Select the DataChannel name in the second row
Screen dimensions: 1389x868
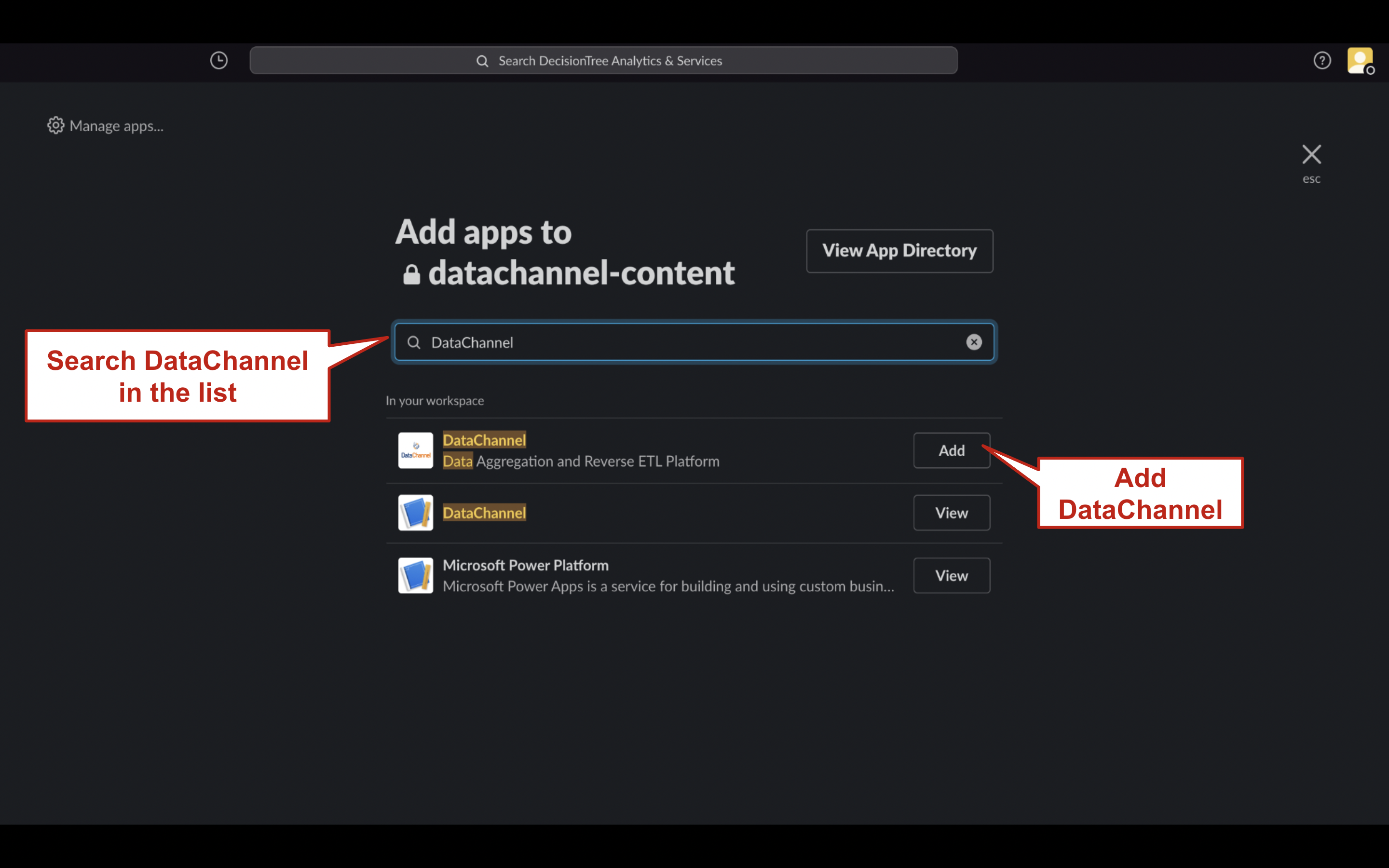(484, 513)
